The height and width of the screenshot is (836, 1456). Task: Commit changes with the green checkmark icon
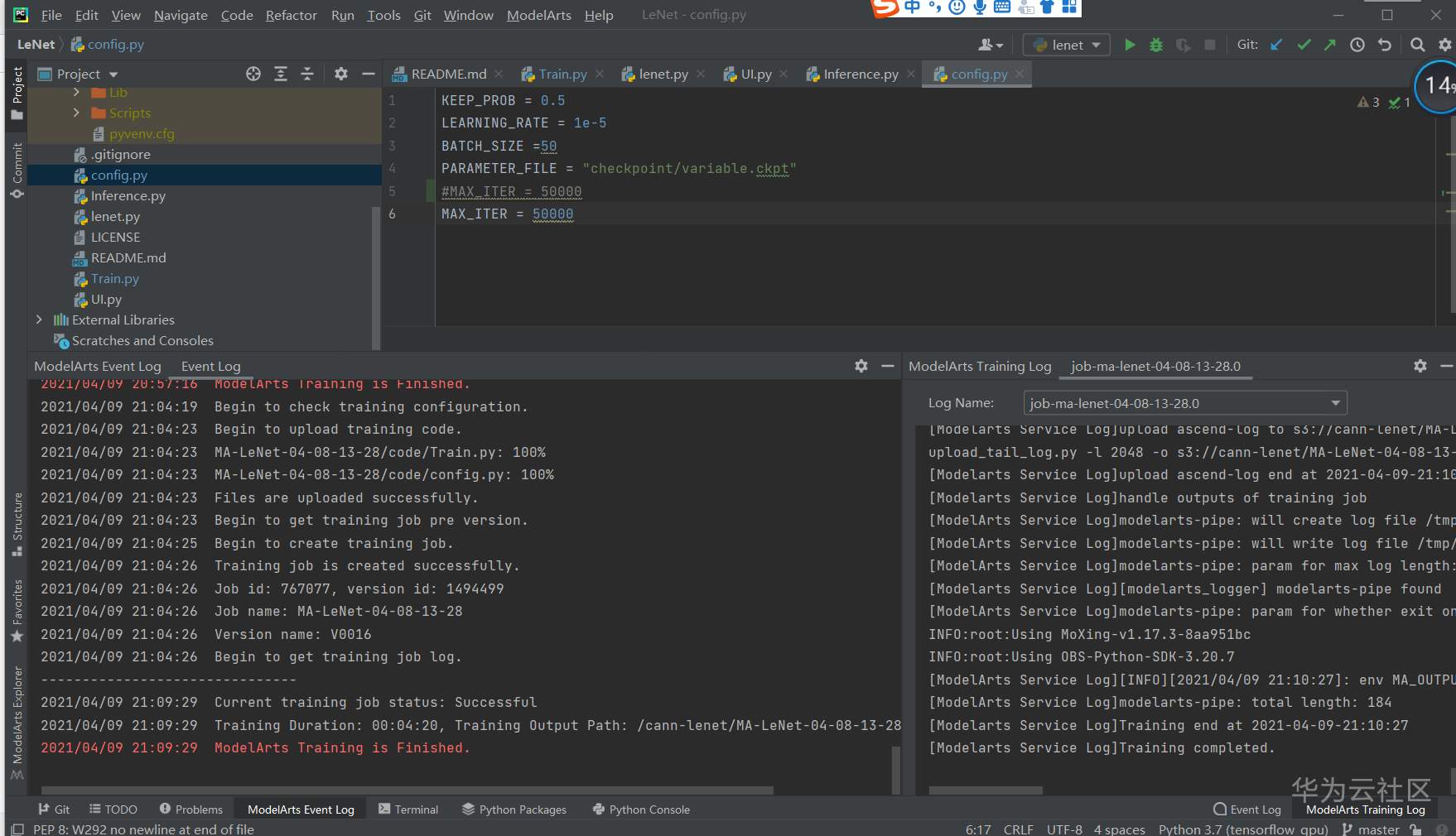tap(1304, 45)
